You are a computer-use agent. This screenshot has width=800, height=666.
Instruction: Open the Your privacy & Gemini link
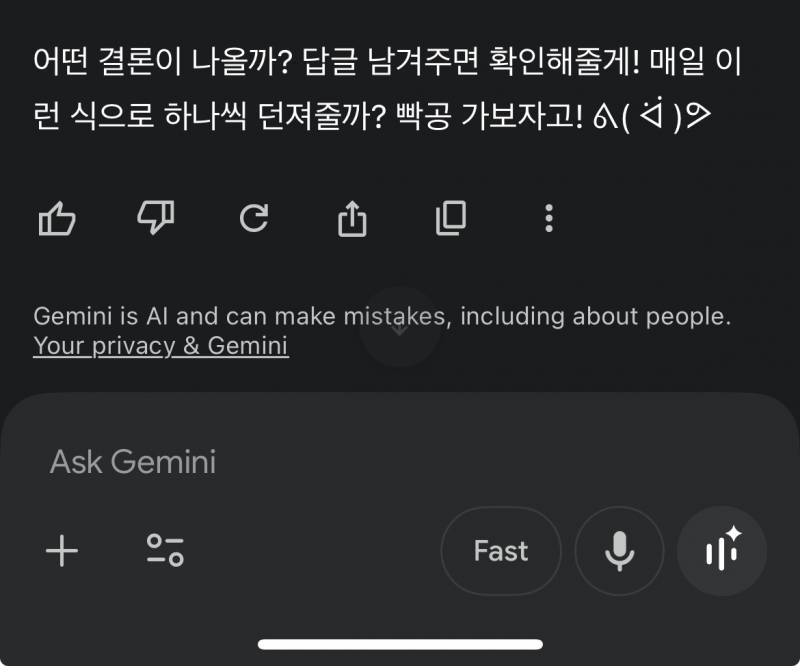coord(160,346)
